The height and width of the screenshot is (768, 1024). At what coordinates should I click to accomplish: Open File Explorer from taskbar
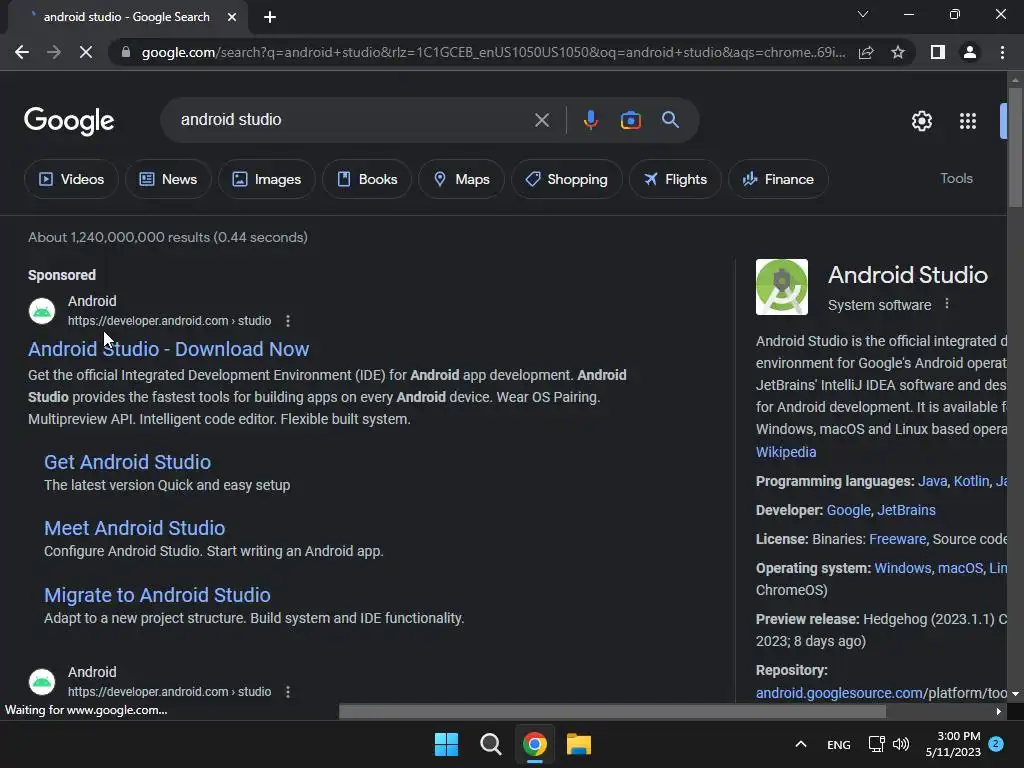coord(579,744)
